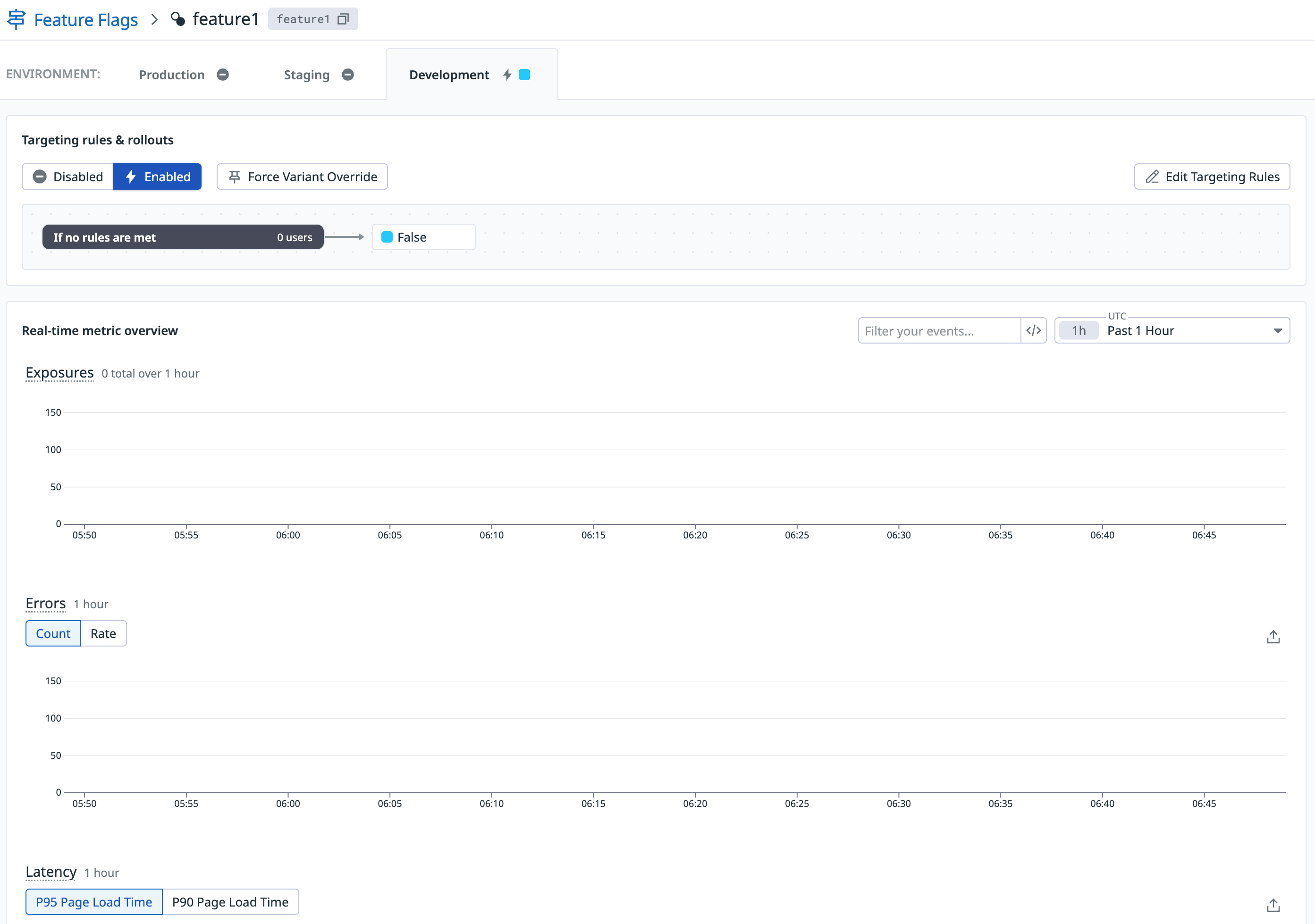Set flag to Enabled
The image size is (1315, 924).
coord(157,177)
